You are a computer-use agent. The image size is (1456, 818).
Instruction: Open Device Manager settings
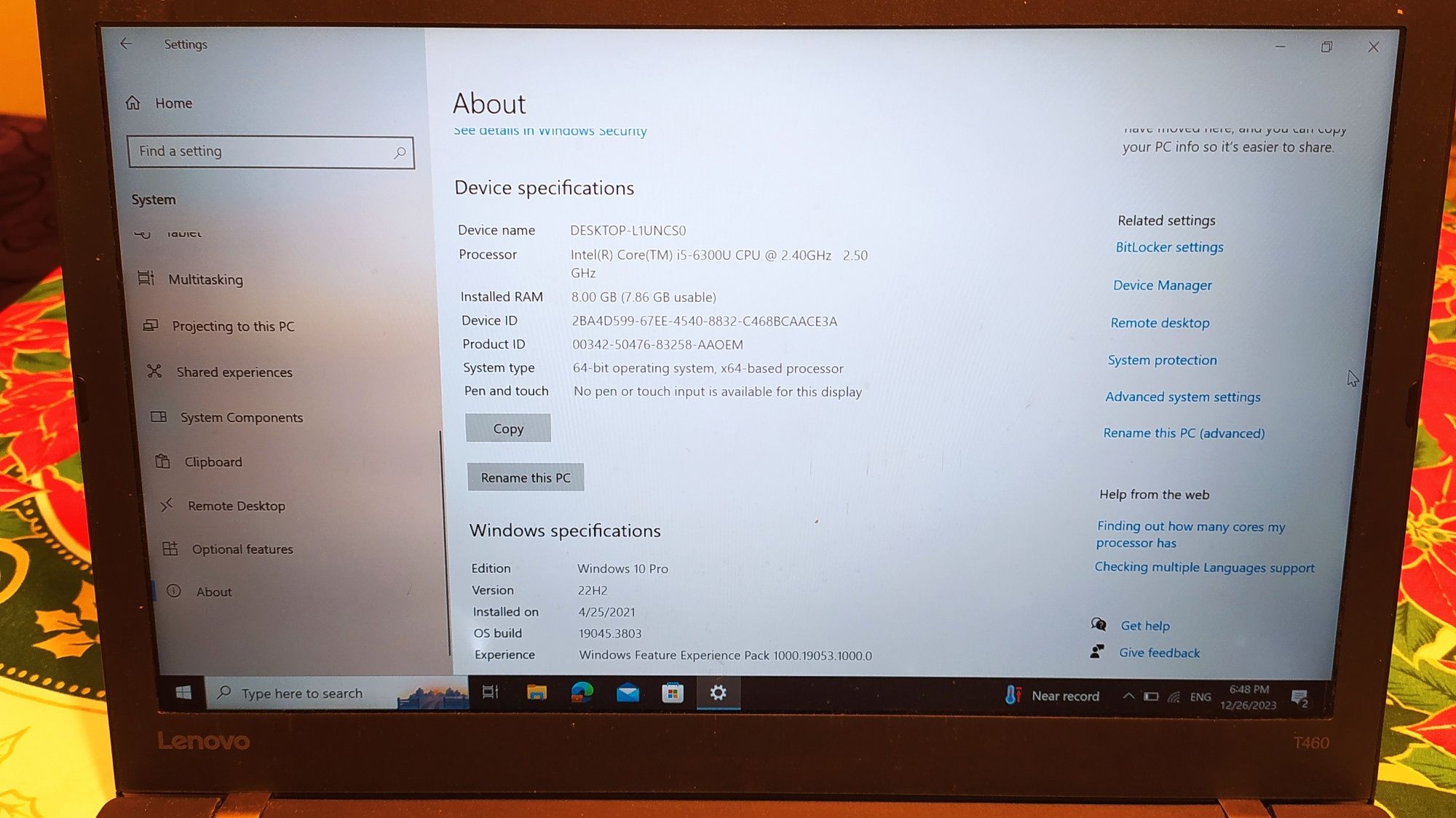[1162, 285]
